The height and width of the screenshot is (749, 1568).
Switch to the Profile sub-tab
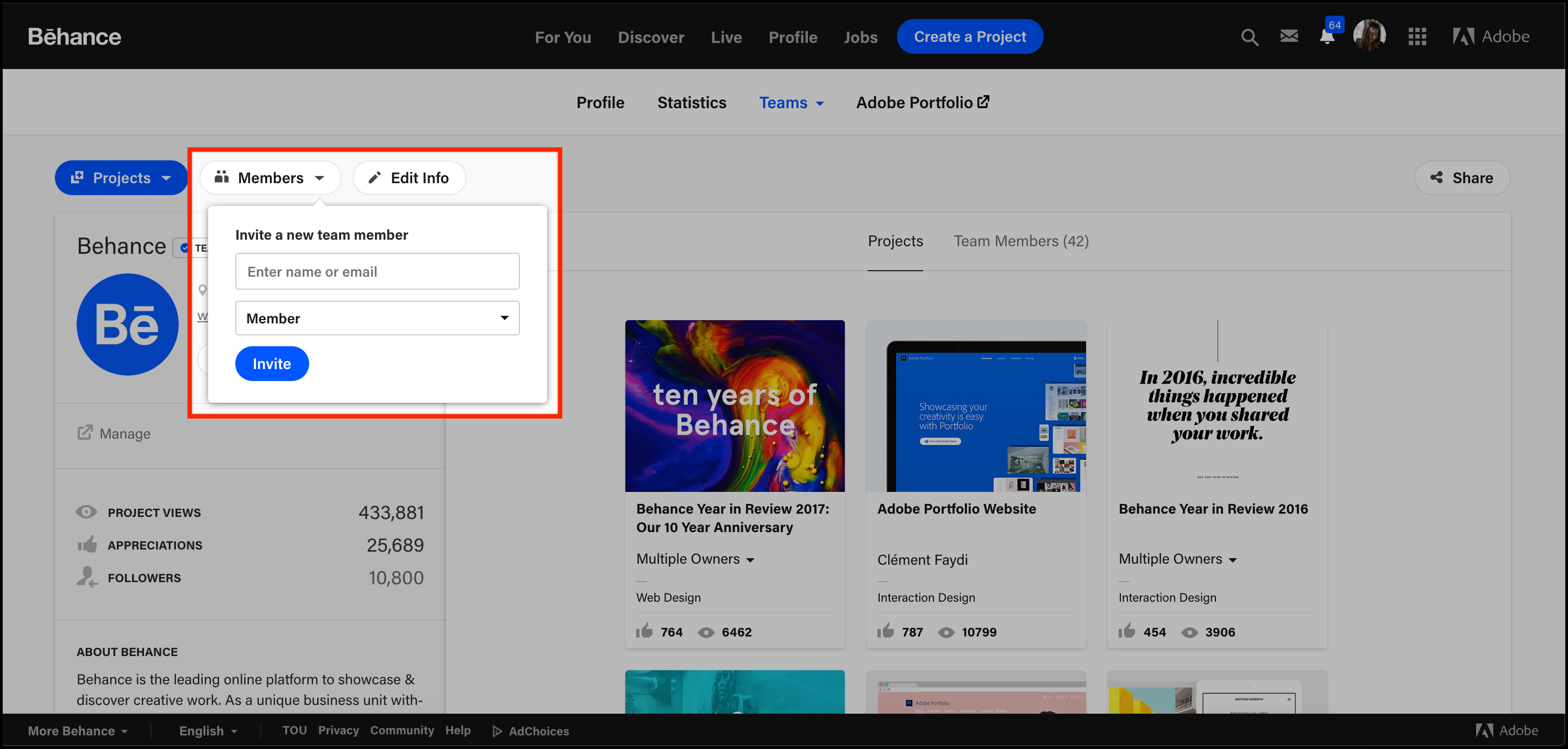pos(600,102)
